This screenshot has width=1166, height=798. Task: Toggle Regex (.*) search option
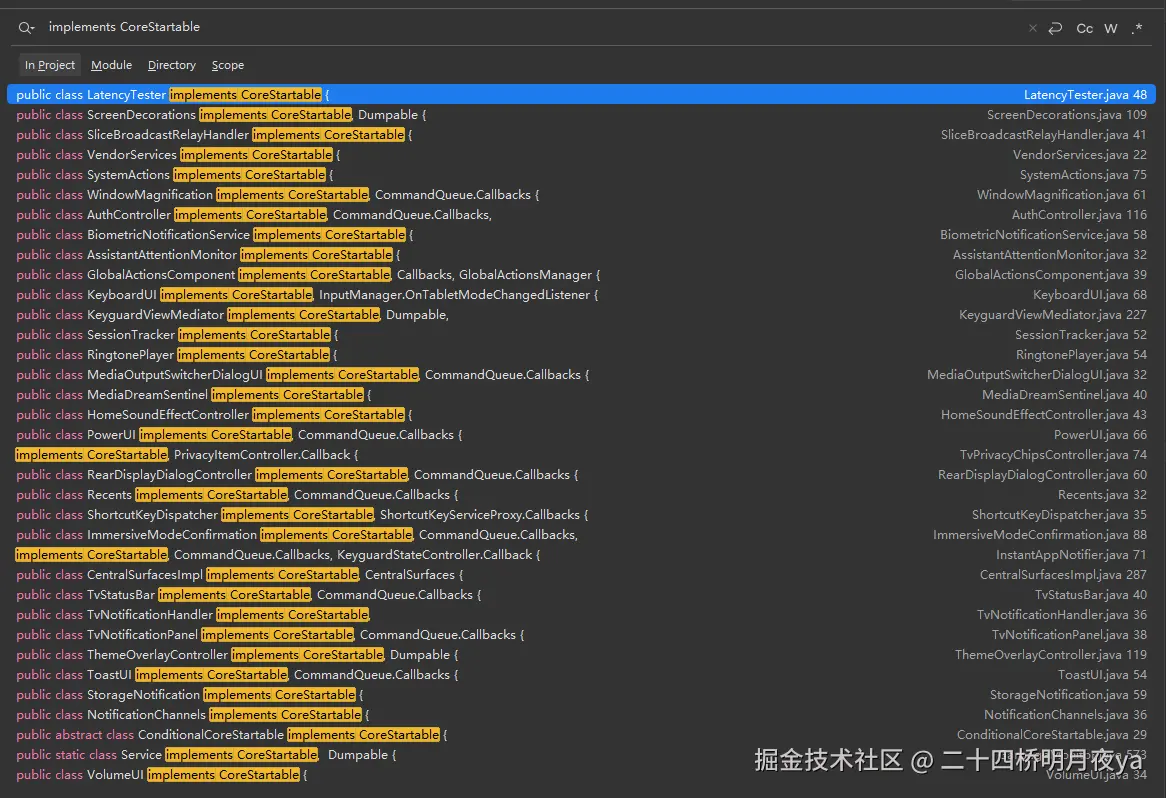point(1136,28)
